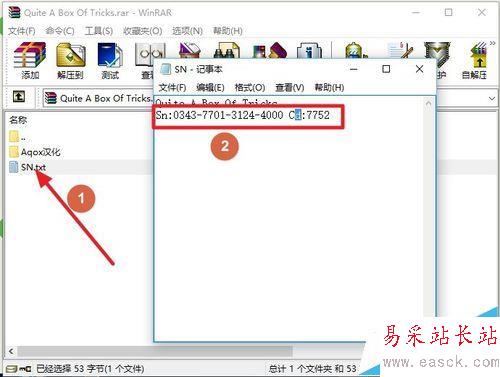500x377 pixels.
Task: Open WinRAR 帮助(H) menu
Action: (x=228, y=31)
